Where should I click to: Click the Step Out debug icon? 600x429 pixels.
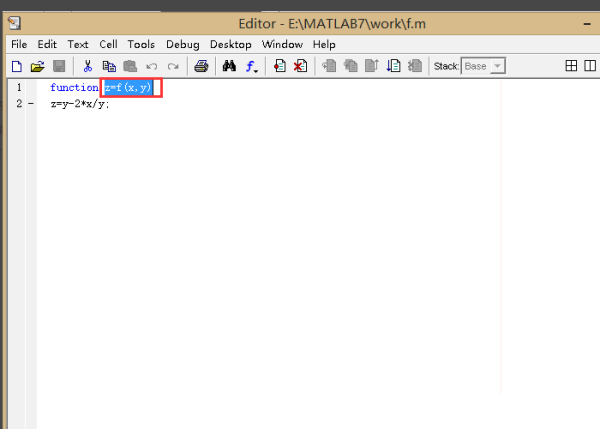(x=372, y=66)
